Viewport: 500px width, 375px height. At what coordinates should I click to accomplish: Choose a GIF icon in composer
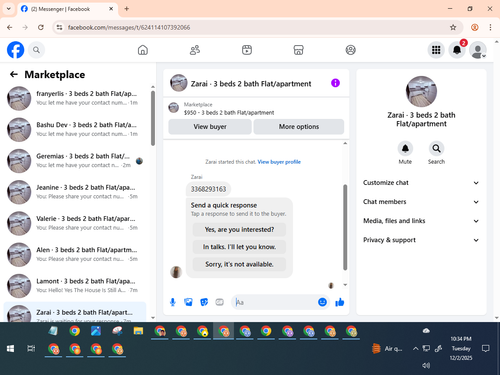point(219,302)
